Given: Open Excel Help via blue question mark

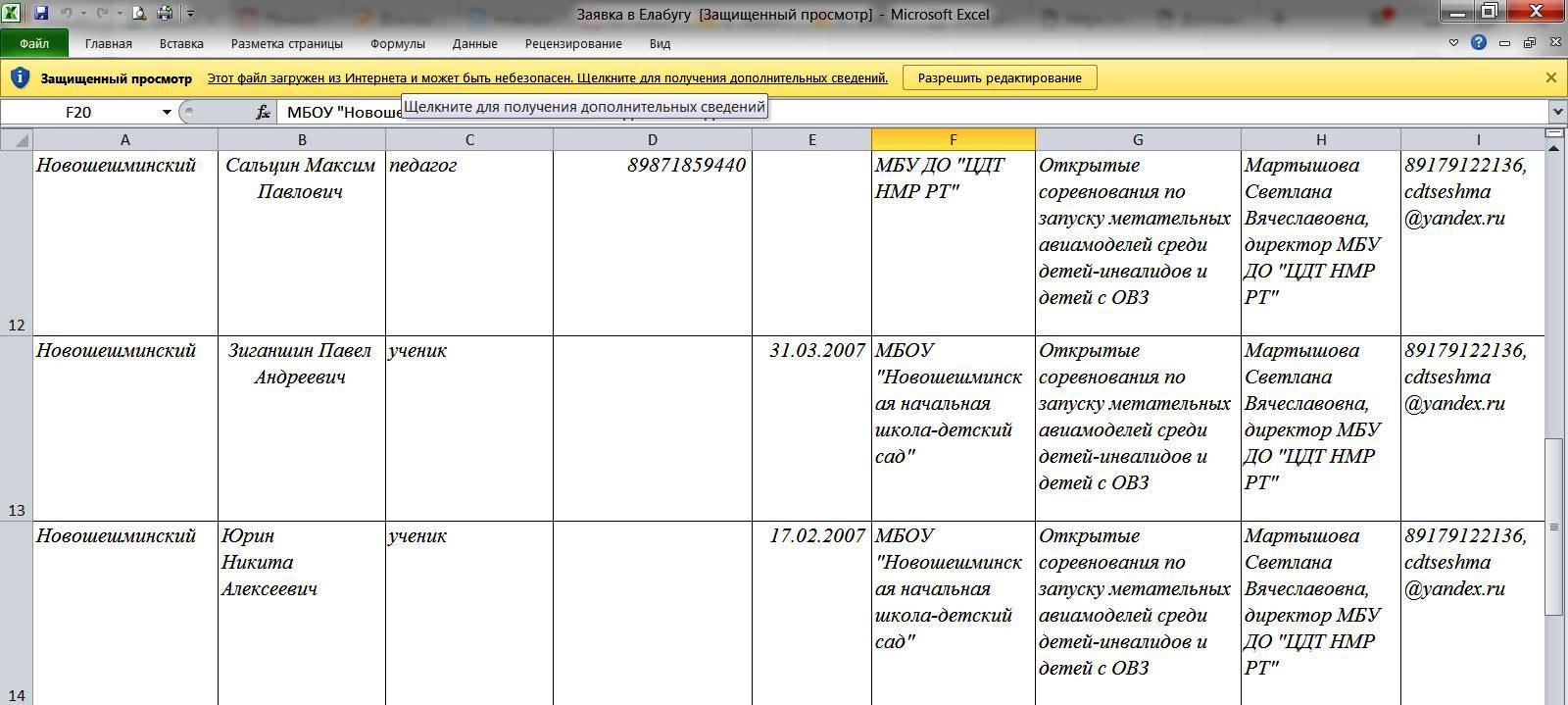Looking at the screenshot, I should 1479,43.
